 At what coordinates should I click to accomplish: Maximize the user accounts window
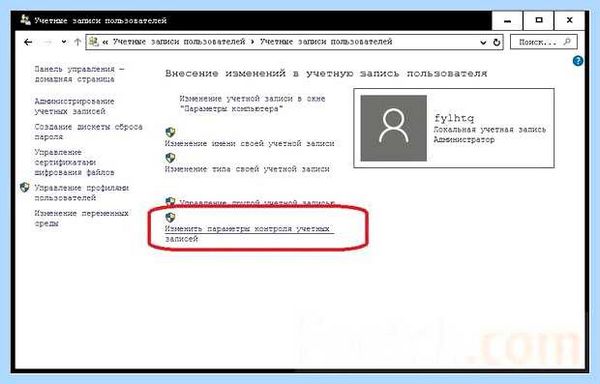[538, 20]
